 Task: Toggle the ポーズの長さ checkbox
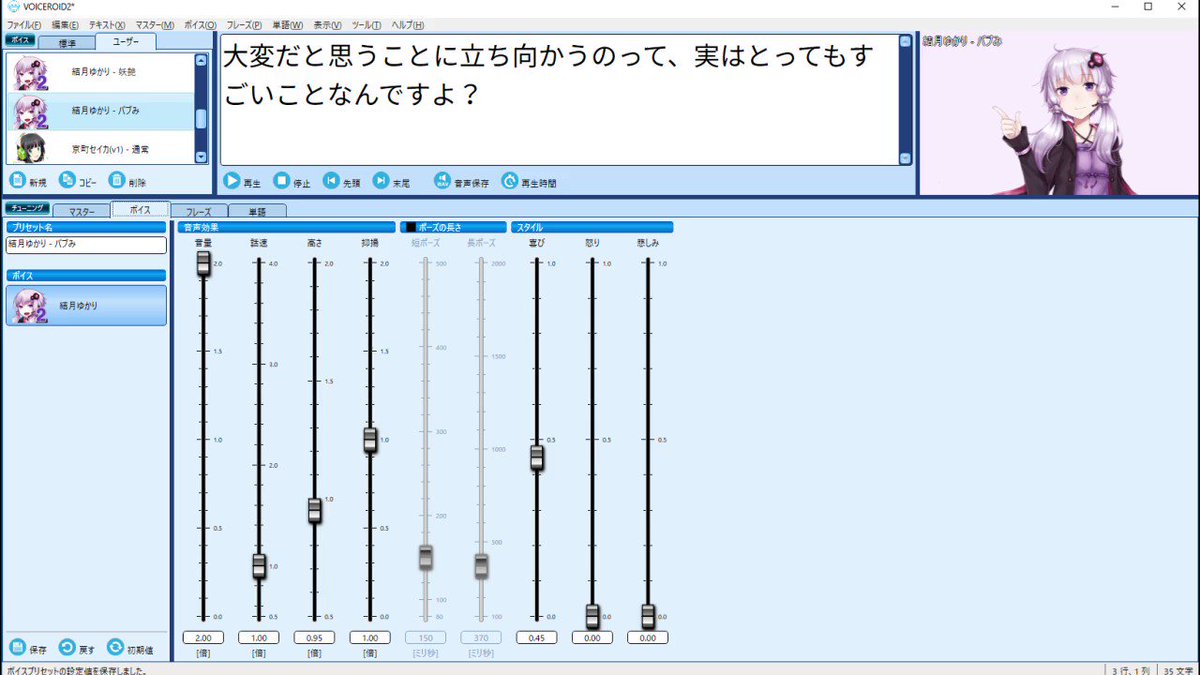(x=410, y=227)
